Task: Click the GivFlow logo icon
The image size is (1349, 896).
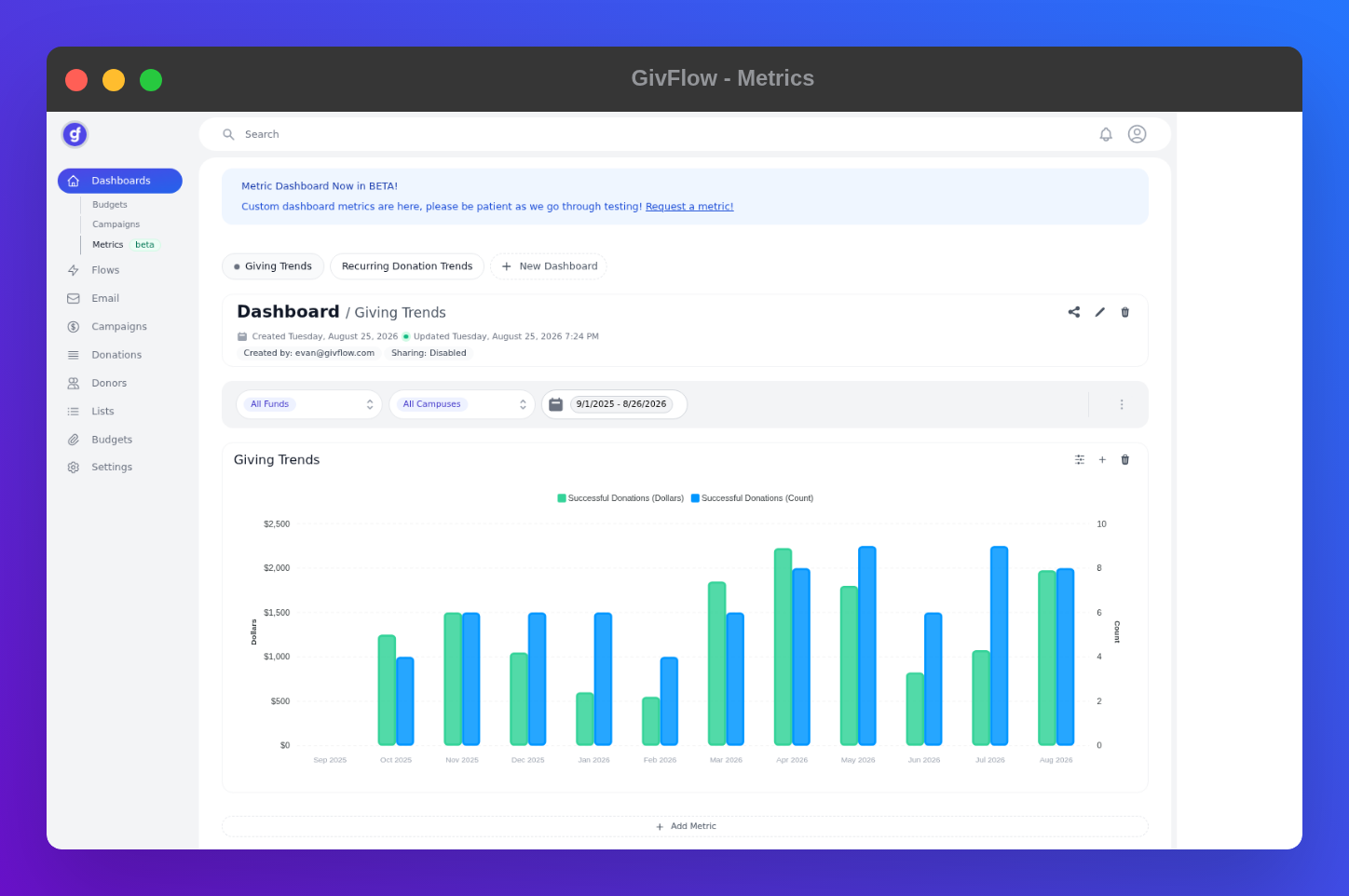Action: [x=75, y=134]
